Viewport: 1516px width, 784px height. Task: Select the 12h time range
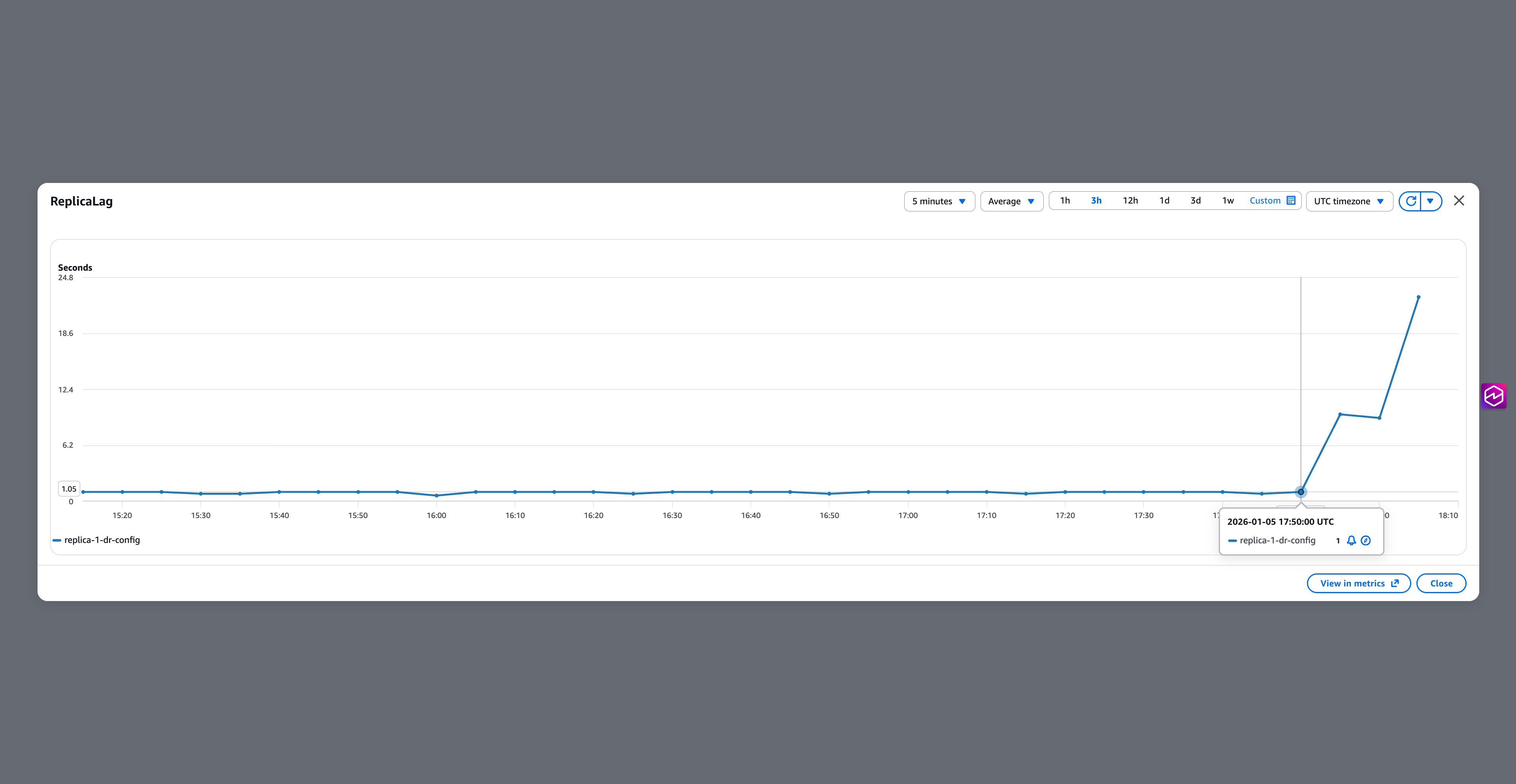coord(1130,201)
